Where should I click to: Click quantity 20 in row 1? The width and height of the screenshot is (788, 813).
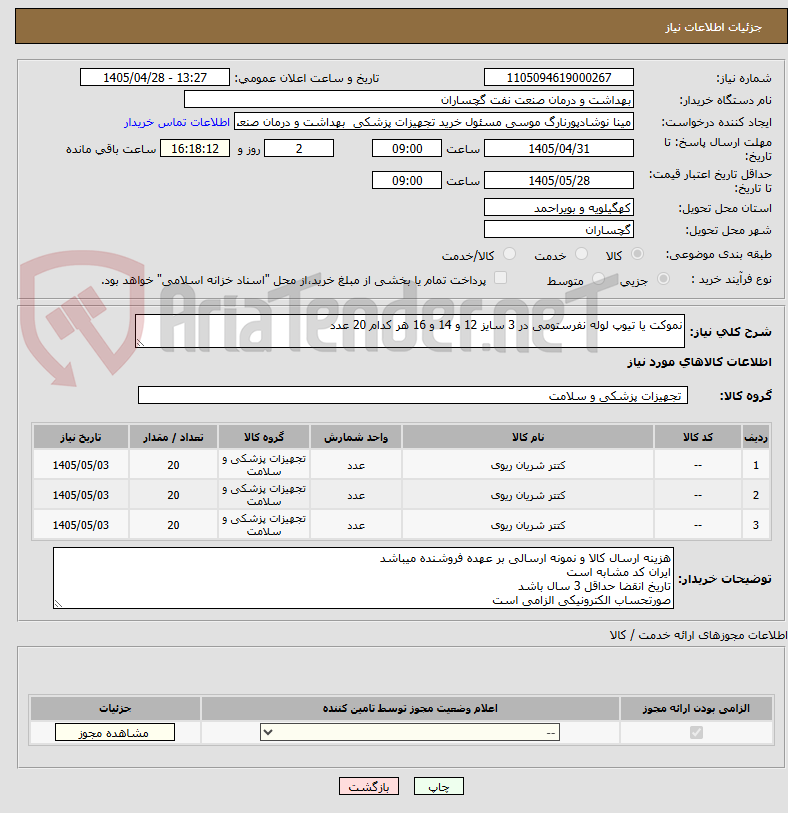(173, 466)
